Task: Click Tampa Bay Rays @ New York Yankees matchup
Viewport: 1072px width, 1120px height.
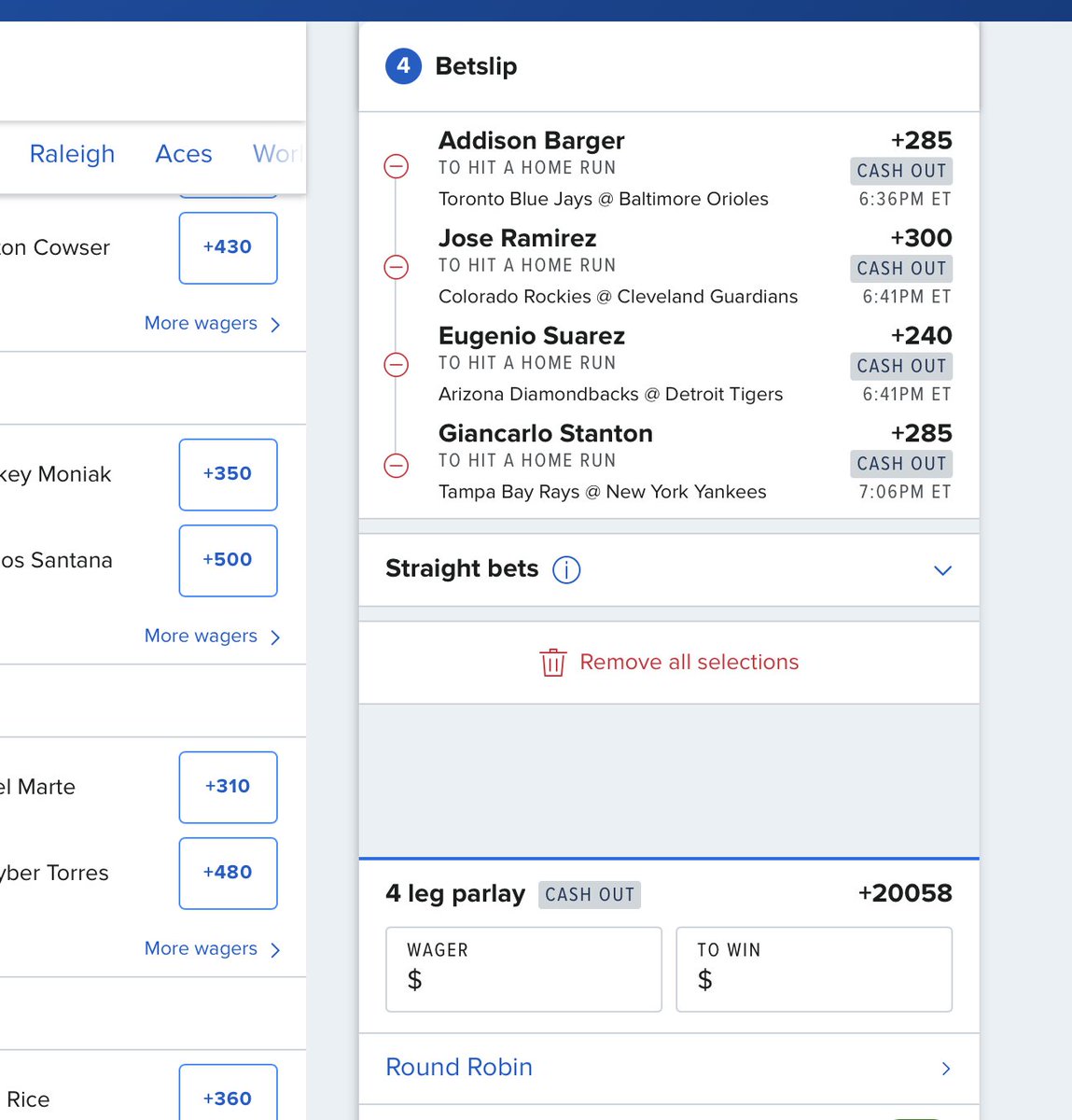Action: pos(603,492)
